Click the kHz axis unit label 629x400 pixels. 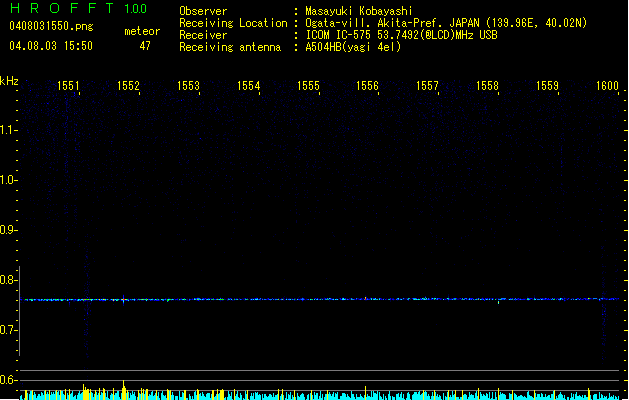point(9,81)
